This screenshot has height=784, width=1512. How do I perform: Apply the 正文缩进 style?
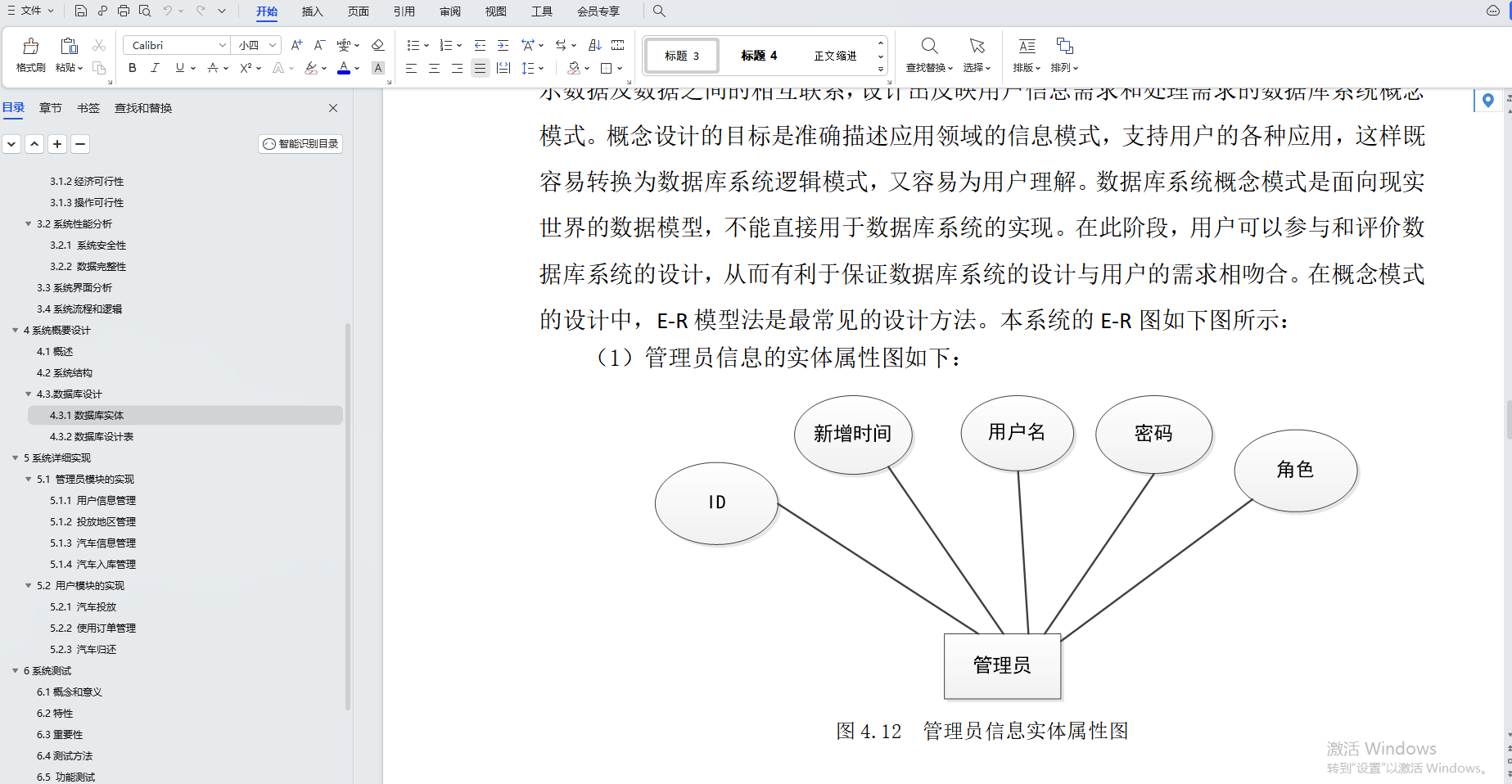835,56
